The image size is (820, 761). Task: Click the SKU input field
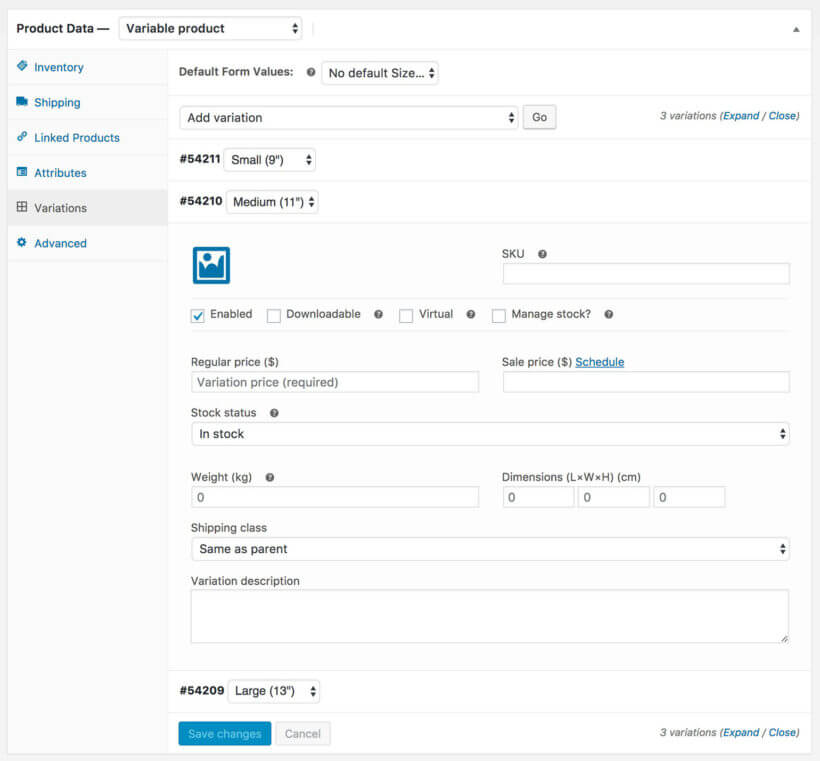tap(645, 273)
